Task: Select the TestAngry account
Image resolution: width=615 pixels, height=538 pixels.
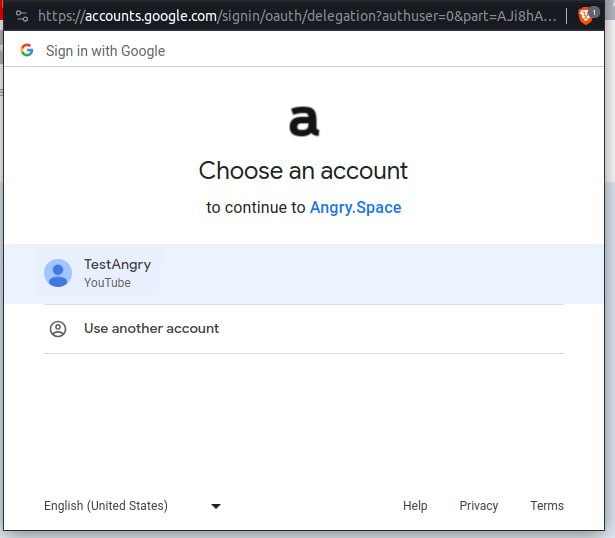Action: [304, 274]
